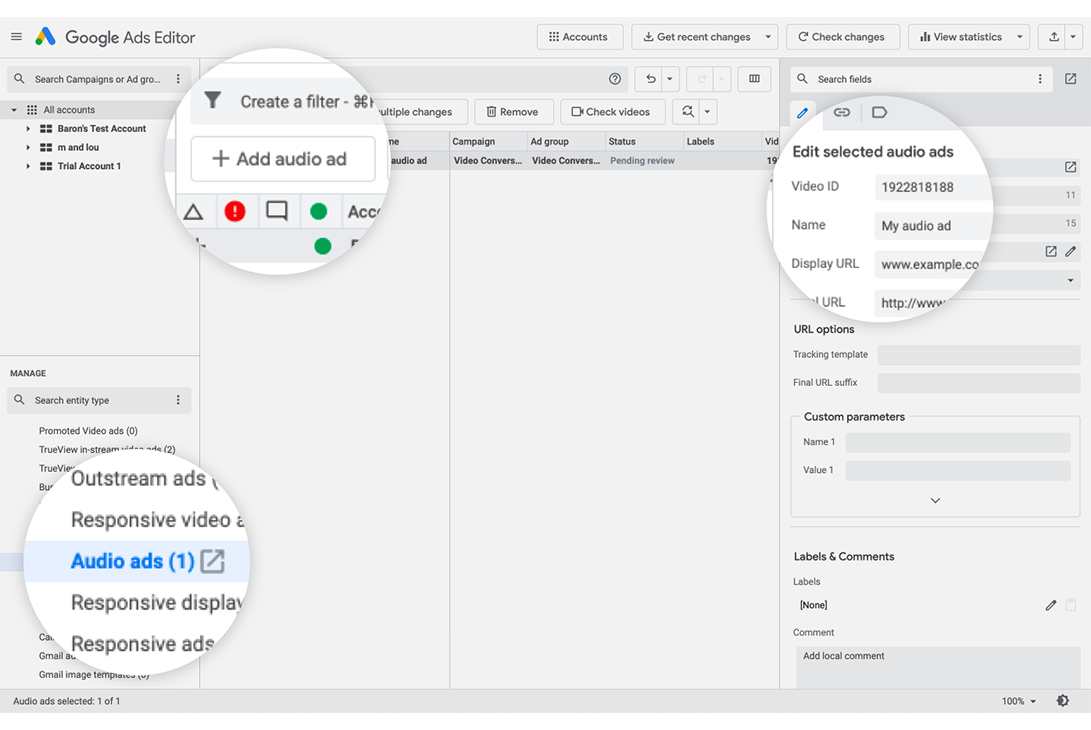Pop out the edit panel icon
This screenshot has width=1091, height=730.
pyautogui.click(x=1071, y=79)
